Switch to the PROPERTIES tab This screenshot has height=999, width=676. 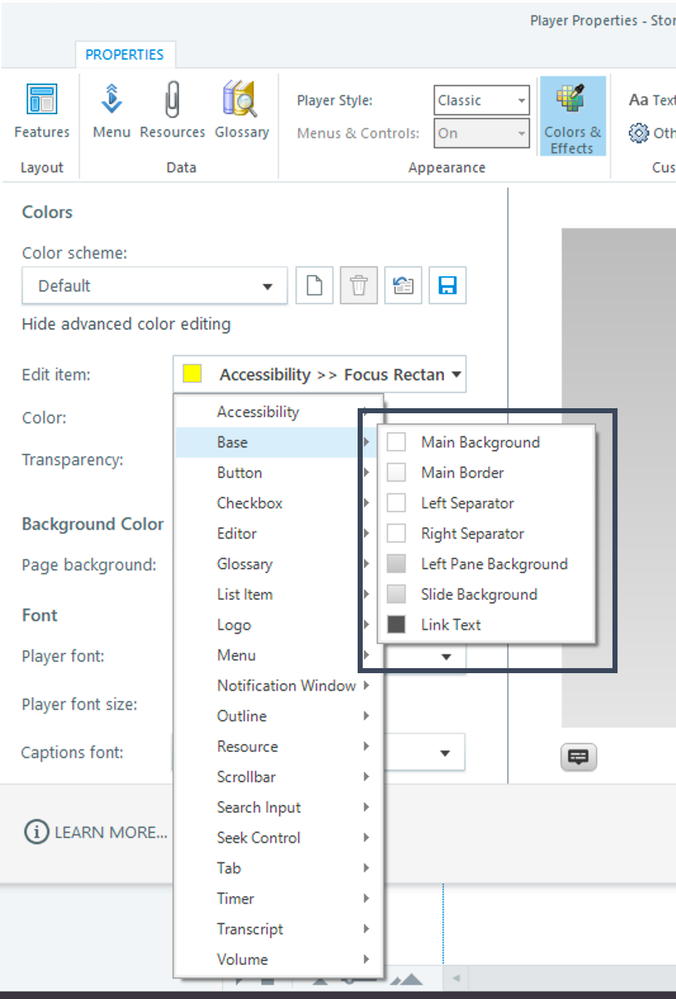click(x=125, y=55)
